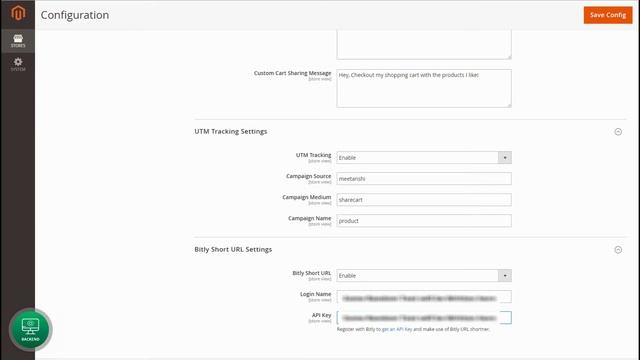This screenshot has height=360, width=640.
Task: Click the Campaign Medium label
Action: pyautogui.click(x=307, y=197)
